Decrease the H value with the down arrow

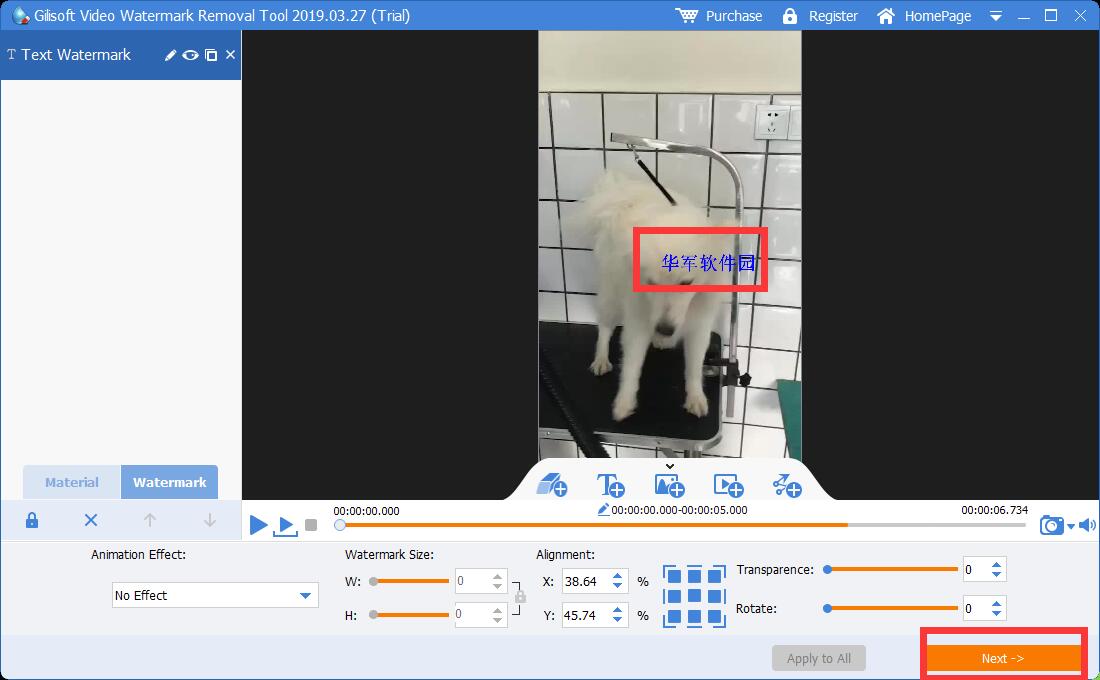click(497, 620)
